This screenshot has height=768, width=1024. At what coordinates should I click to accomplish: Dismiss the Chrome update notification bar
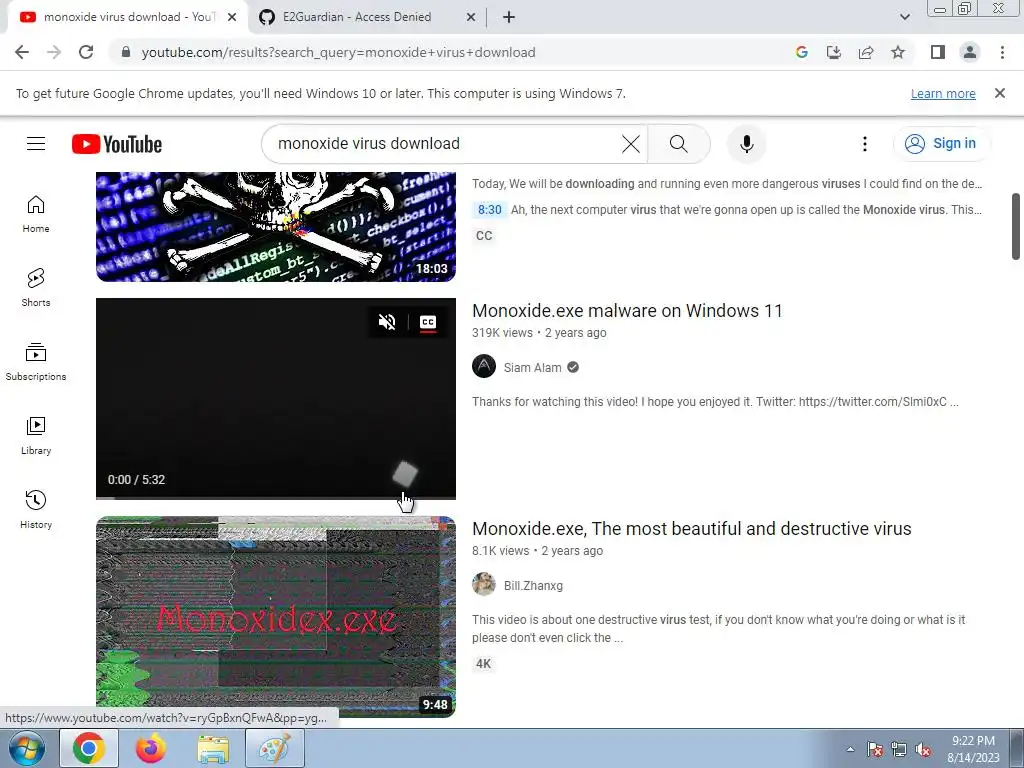[x=999, y=93]
